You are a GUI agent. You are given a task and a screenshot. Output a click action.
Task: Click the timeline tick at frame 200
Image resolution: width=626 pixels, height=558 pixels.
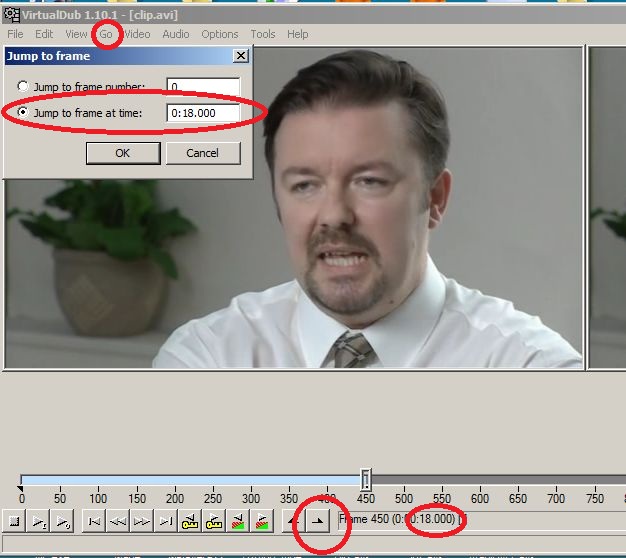pos(175,495)
